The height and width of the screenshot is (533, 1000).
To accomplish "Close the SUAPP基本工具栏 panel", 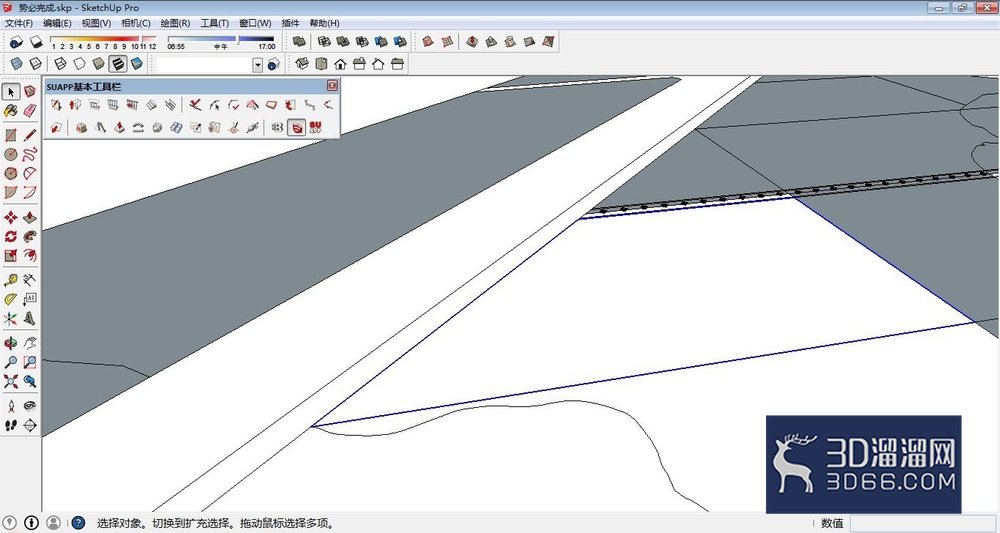I will tap(332, 85).
